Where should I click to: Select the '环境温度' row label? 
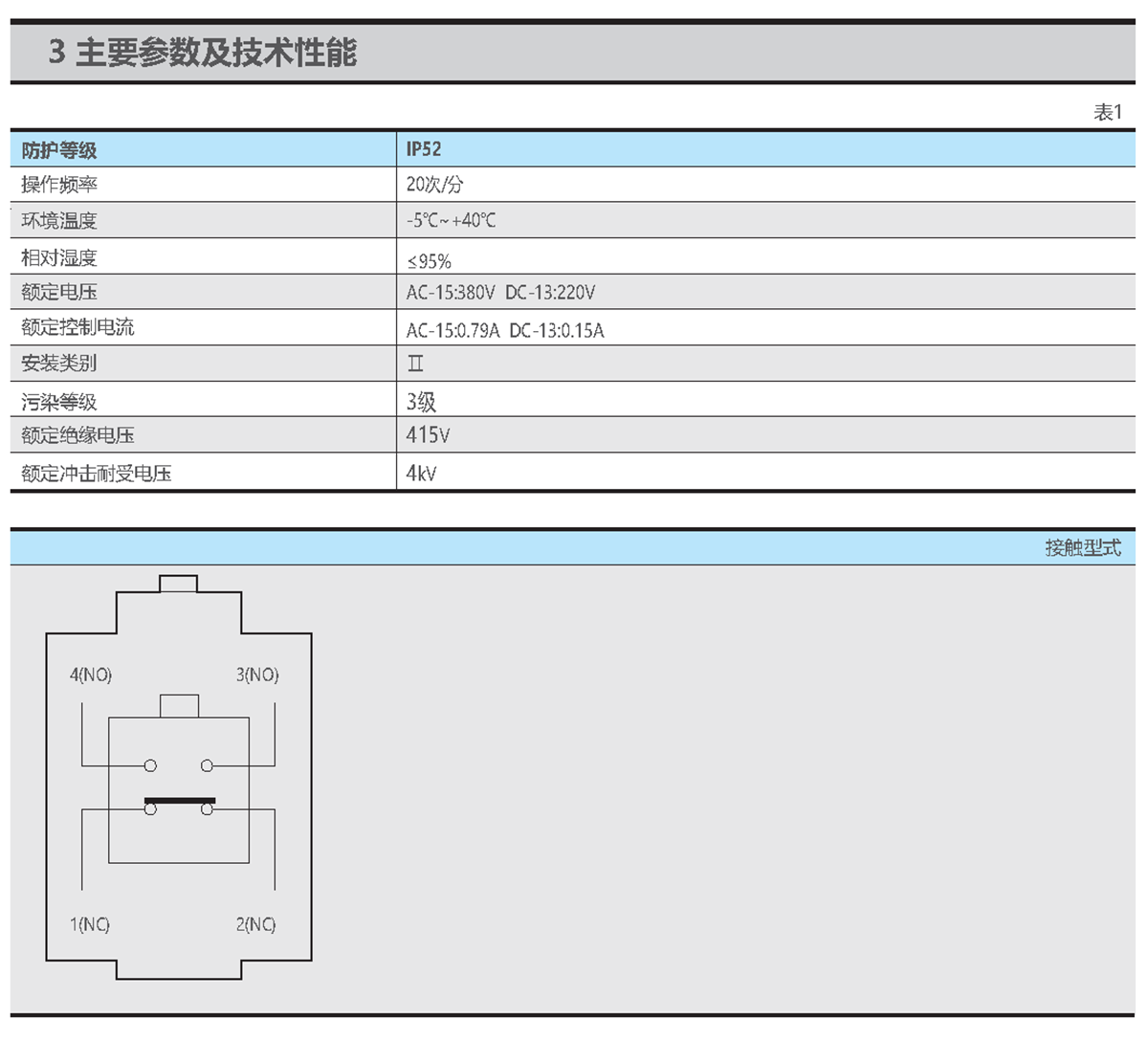59,220
